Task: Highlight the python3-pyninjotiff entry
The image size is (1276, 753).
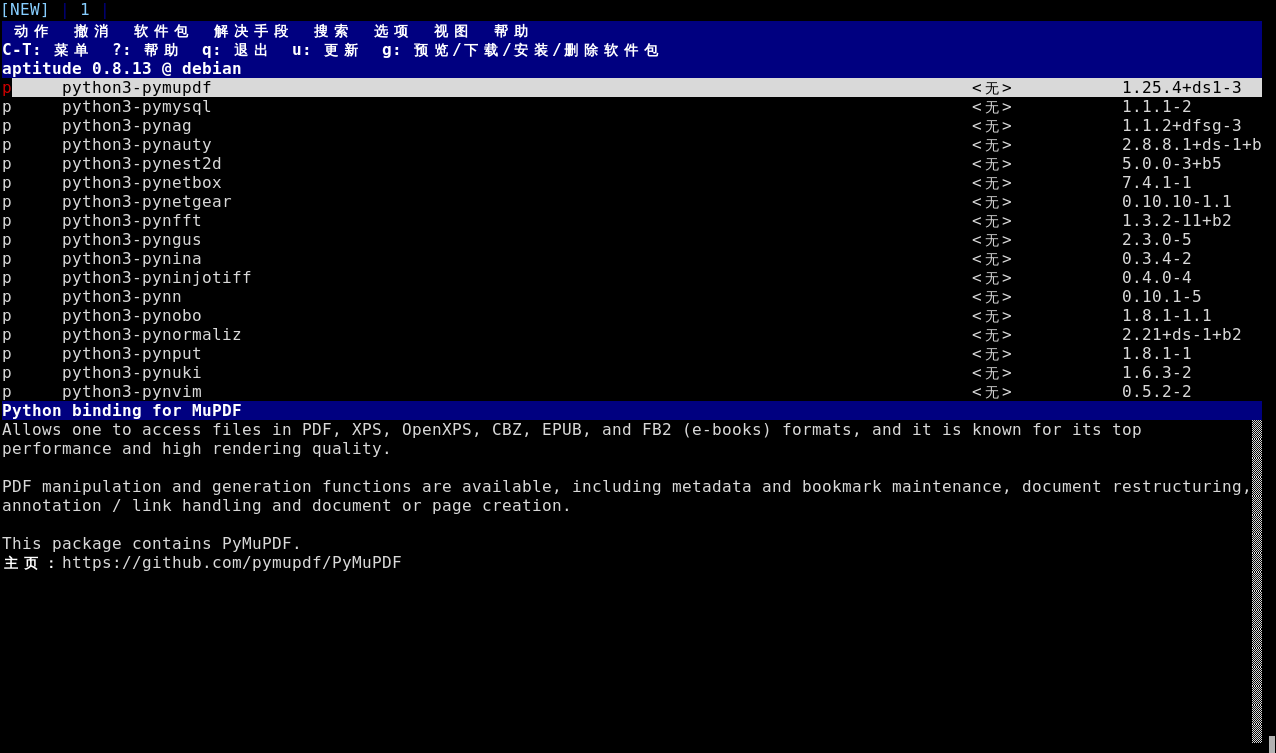Action: tap(156, 278)
